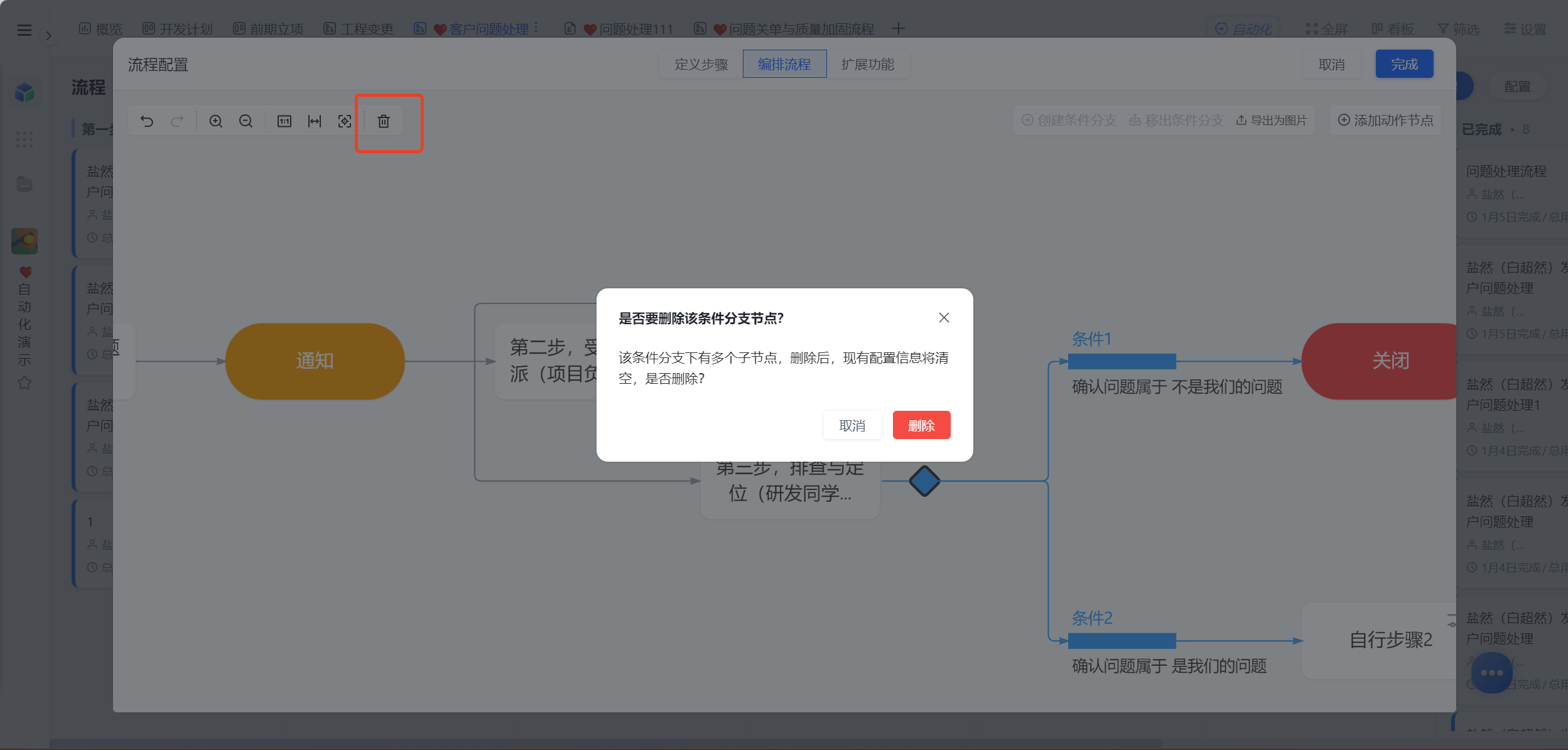The image size is (1568, 750).
Task: Center the flow canvas view
Action: [345, 121]
